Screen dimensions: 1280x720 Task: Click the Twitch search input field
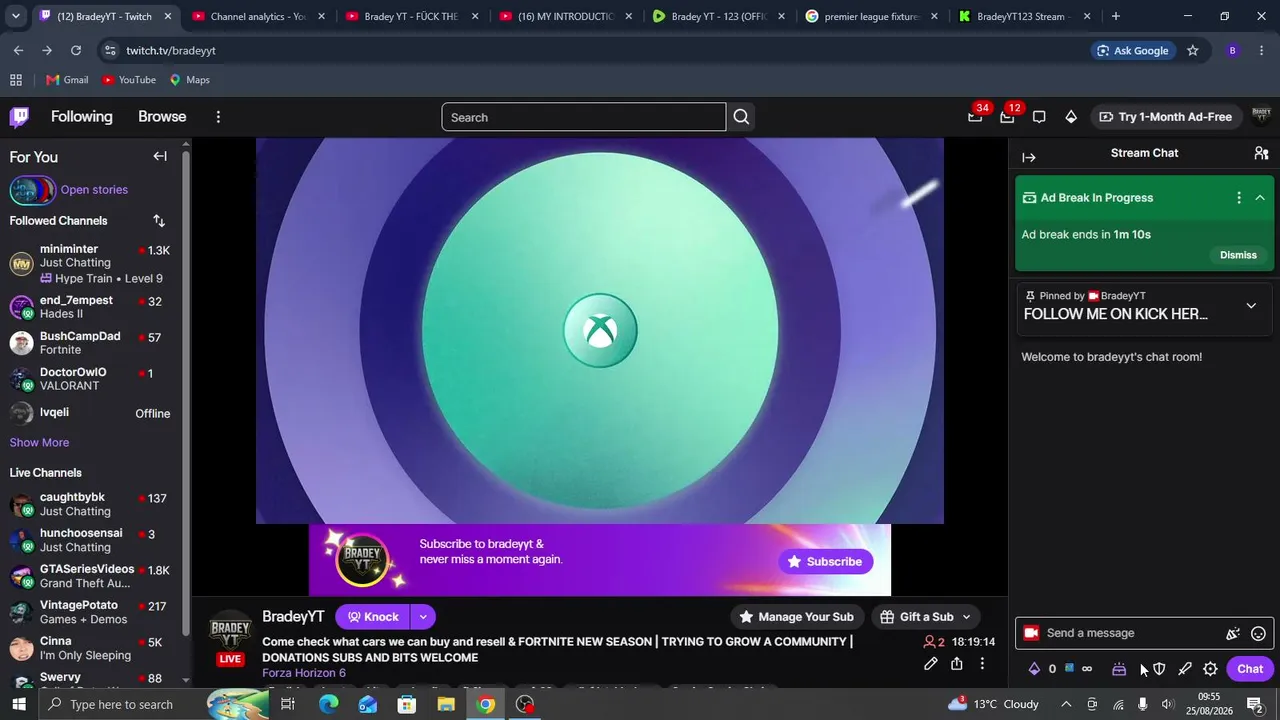click(x=584, y=117)
